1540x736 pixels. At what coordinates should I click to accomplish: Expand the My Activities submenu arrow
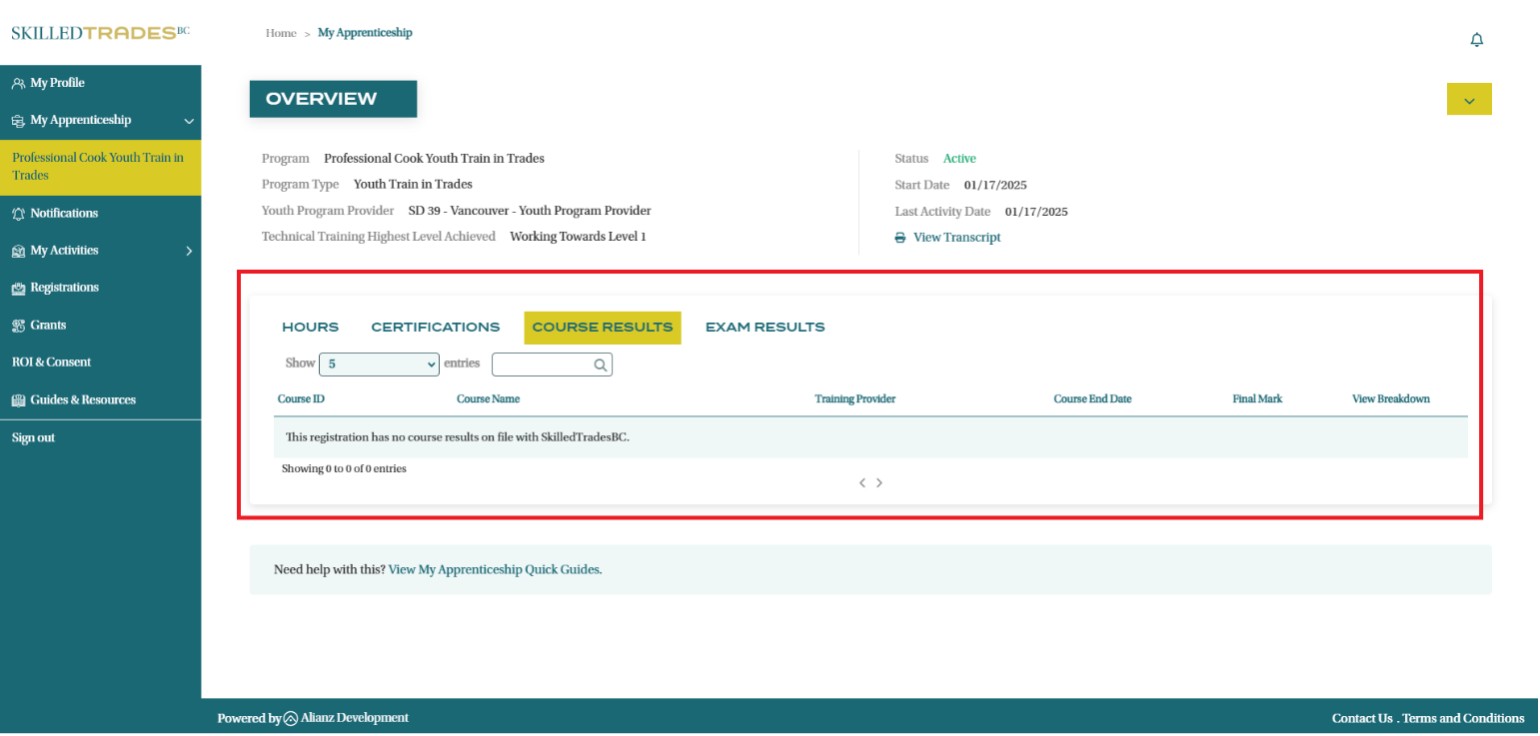tap(189, 251)
